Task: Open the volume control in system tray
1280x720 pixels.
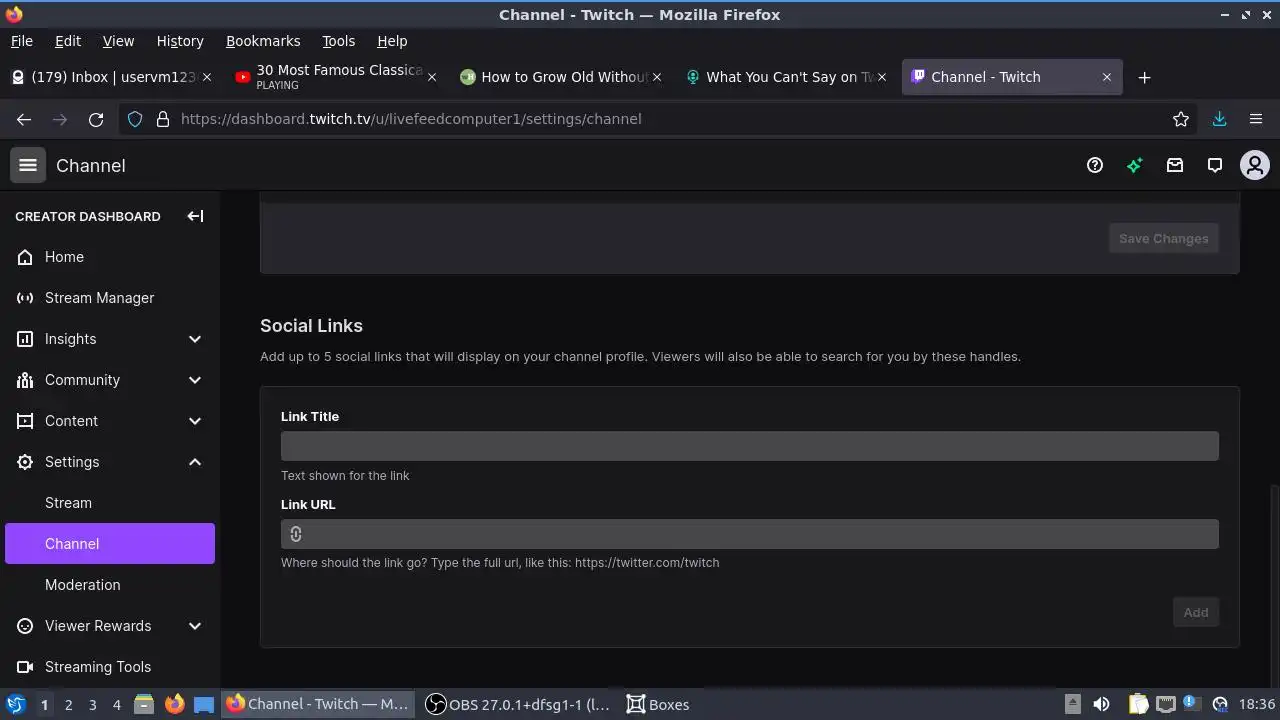Action: [x=1101, y=704]
